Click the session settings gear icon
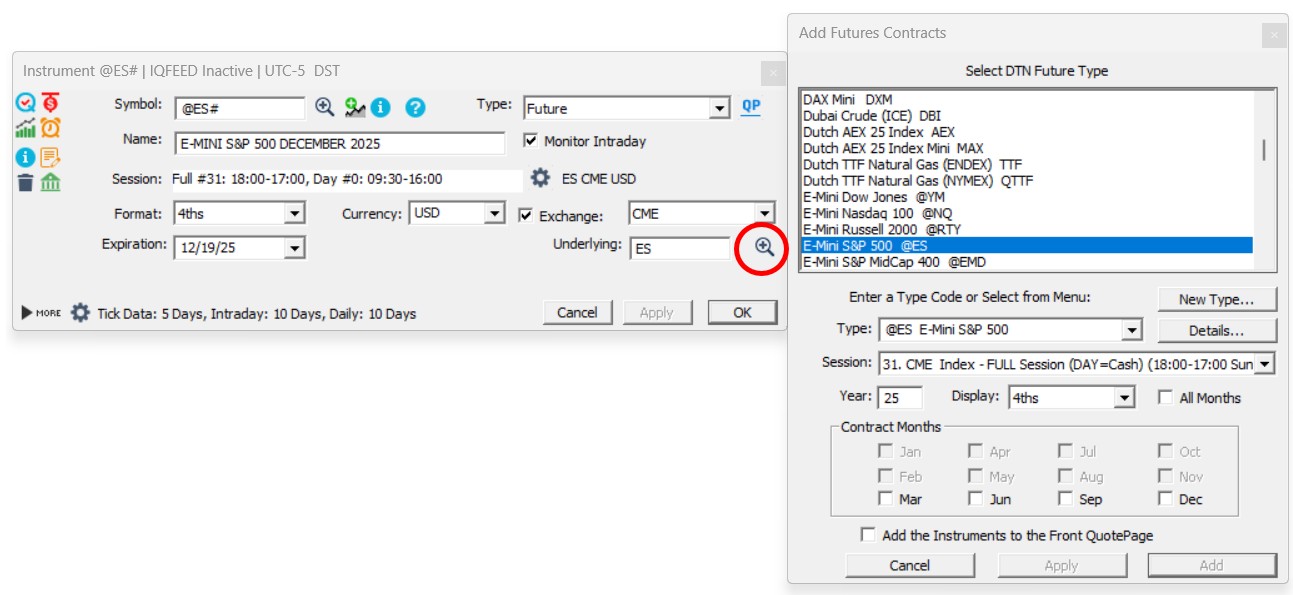Image resolution: width=1293 pixels, height=595 pixels. [x=540, y=178]
